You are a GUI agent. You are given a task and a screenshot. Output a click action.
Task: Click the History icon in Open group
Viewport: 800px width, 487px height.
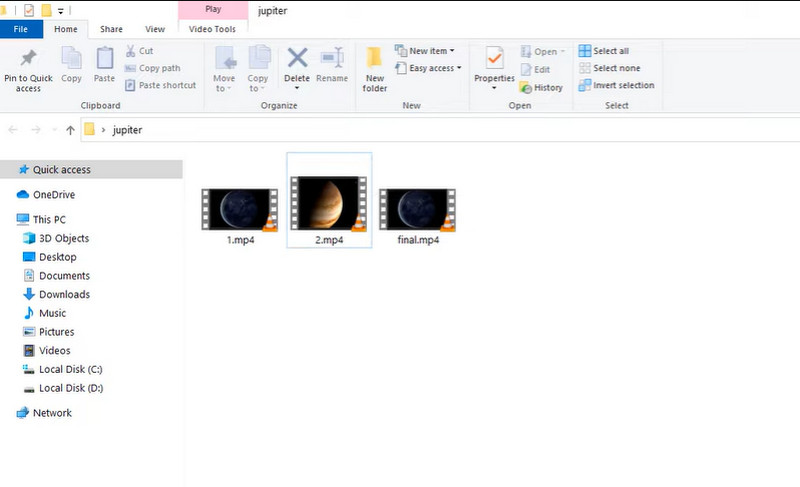coord(526,88)
